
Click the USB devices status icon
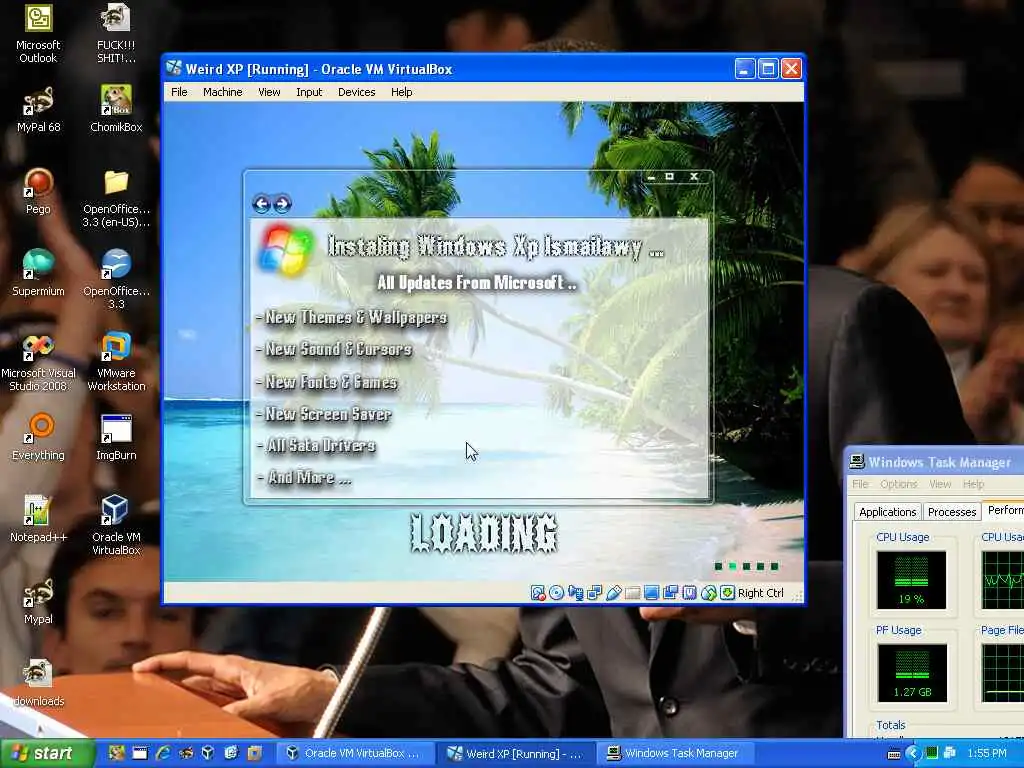[x=614, y=593]
